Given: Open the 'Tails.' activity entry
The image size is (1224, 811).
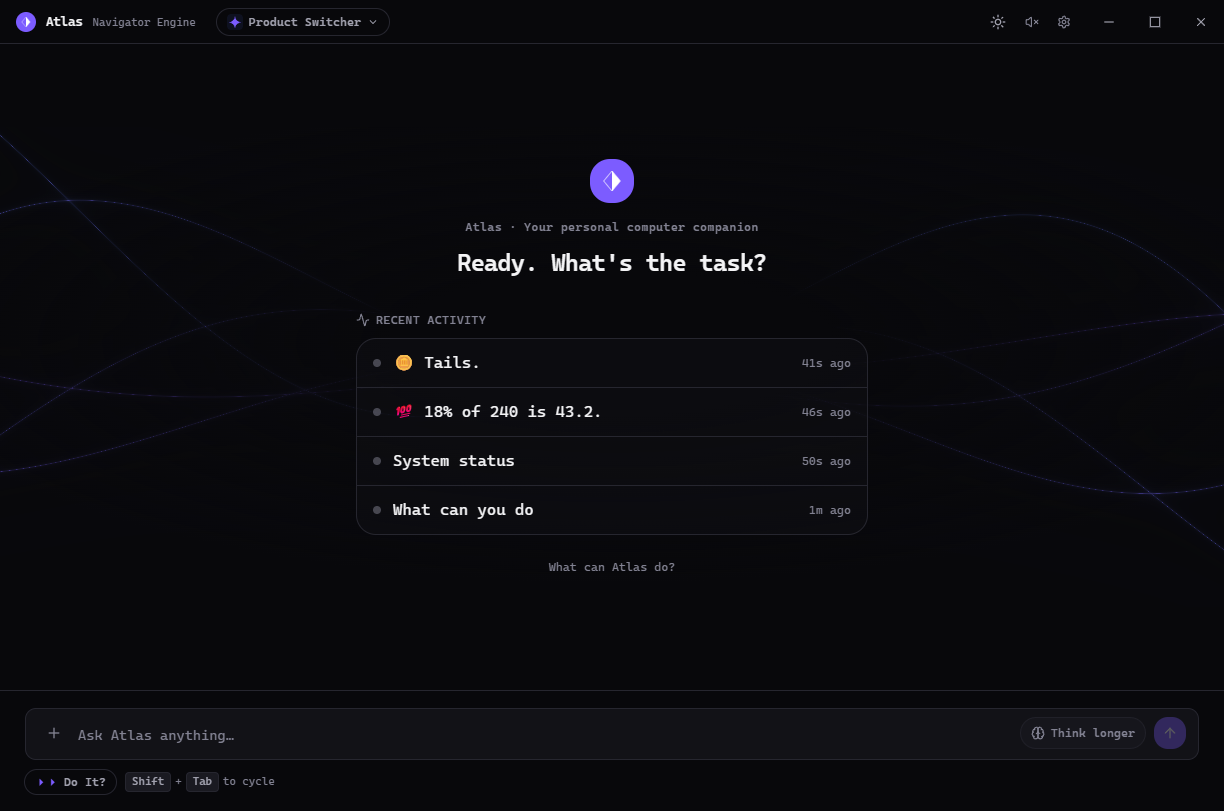Looking at the screenshot, I should [x=612, y=363].
